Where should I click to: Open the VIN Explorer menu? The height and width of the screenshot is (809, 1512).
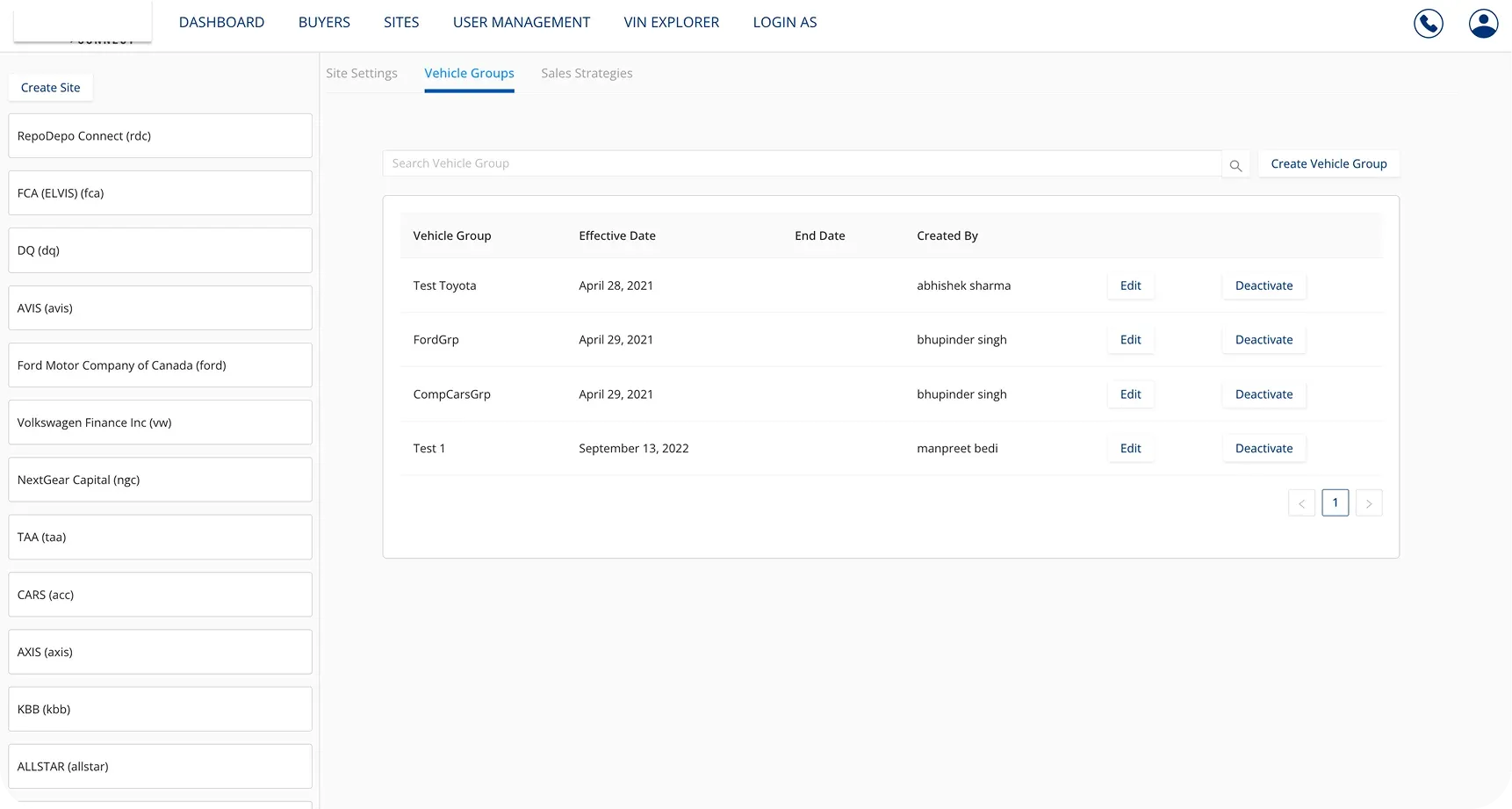(x=671, y=22)
